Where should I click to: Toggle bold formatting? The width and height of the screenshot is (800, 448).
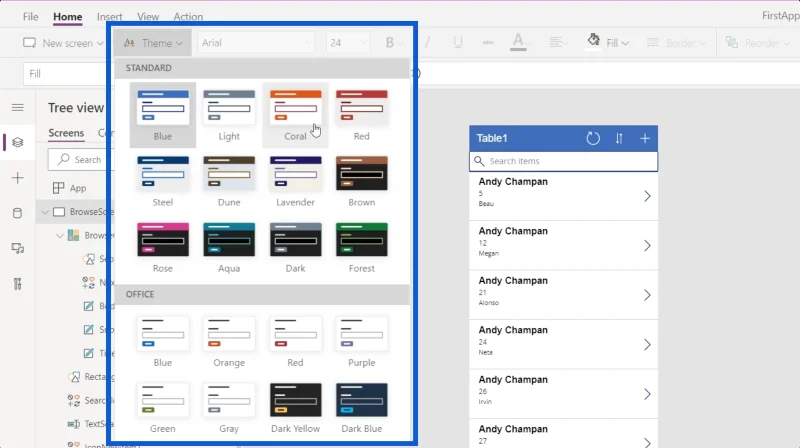pos(389,43)
